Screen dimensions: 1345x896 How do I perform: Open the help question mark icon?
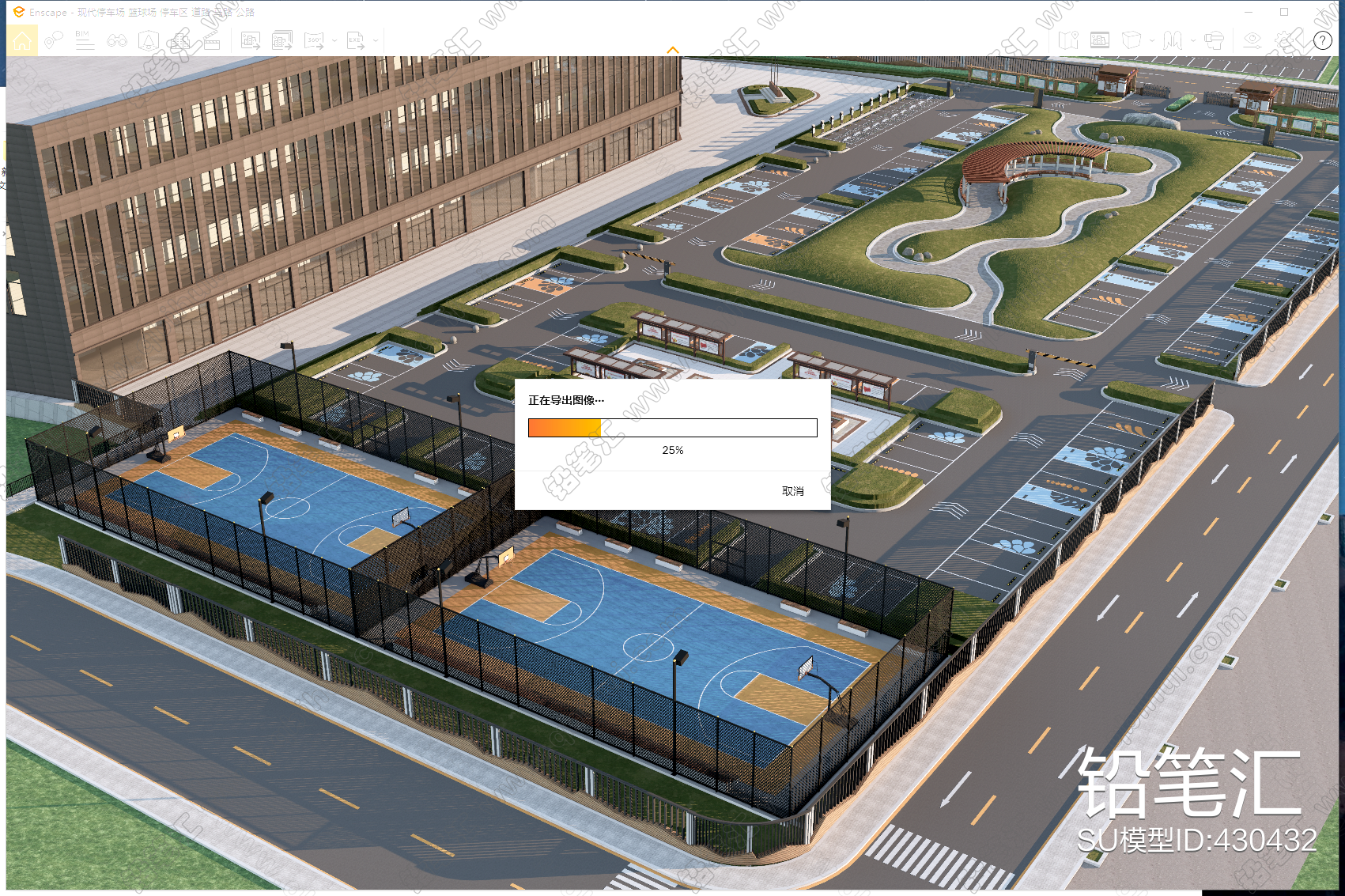[x=1323, y=40]
